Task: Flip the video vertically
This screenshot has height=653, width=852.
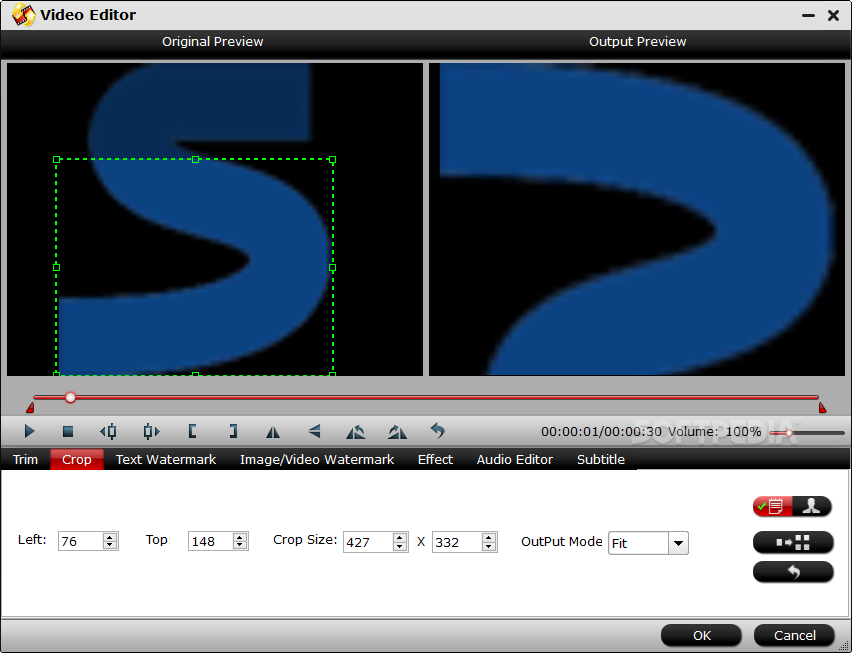Action: [x=315, y=431]
